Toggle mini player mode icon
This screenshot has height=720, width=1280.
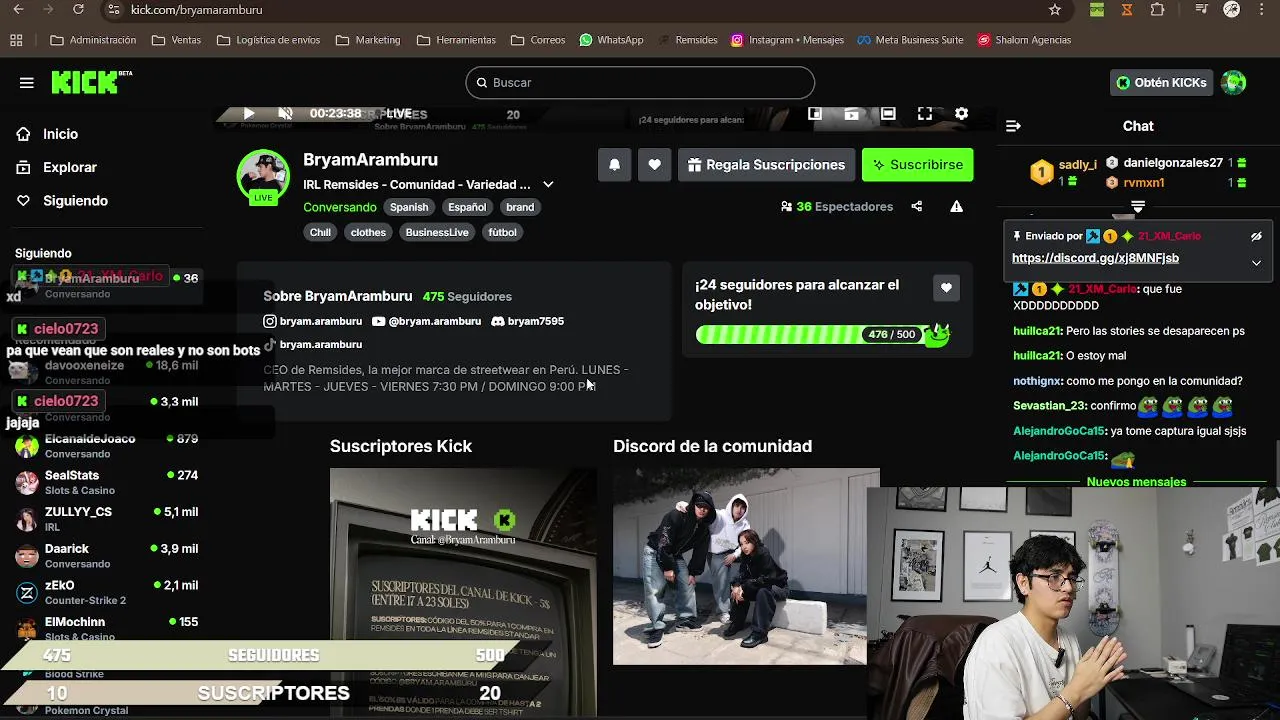pyautogui.click(x=815, y=114)
